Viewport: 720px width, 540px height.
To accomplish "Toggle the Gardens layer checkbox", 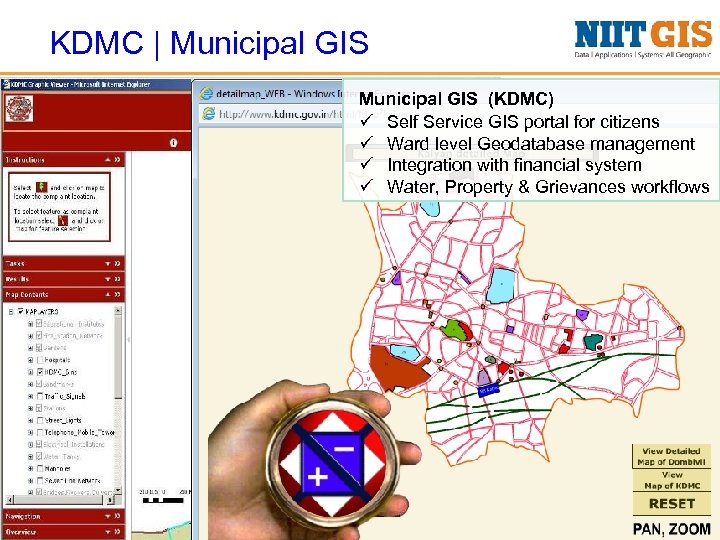I will coord(40,348).
